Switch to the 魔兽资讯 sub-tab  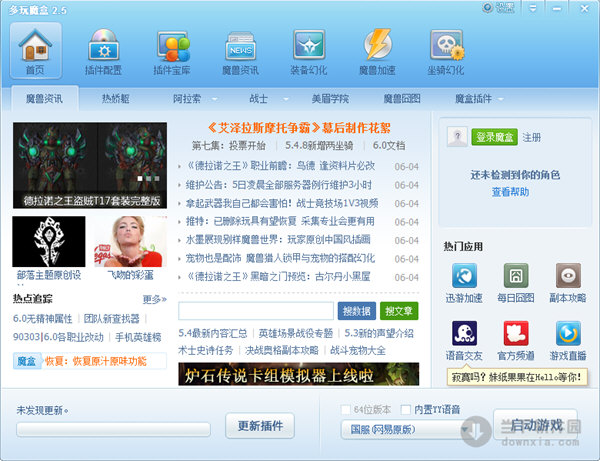click(44, 99)
